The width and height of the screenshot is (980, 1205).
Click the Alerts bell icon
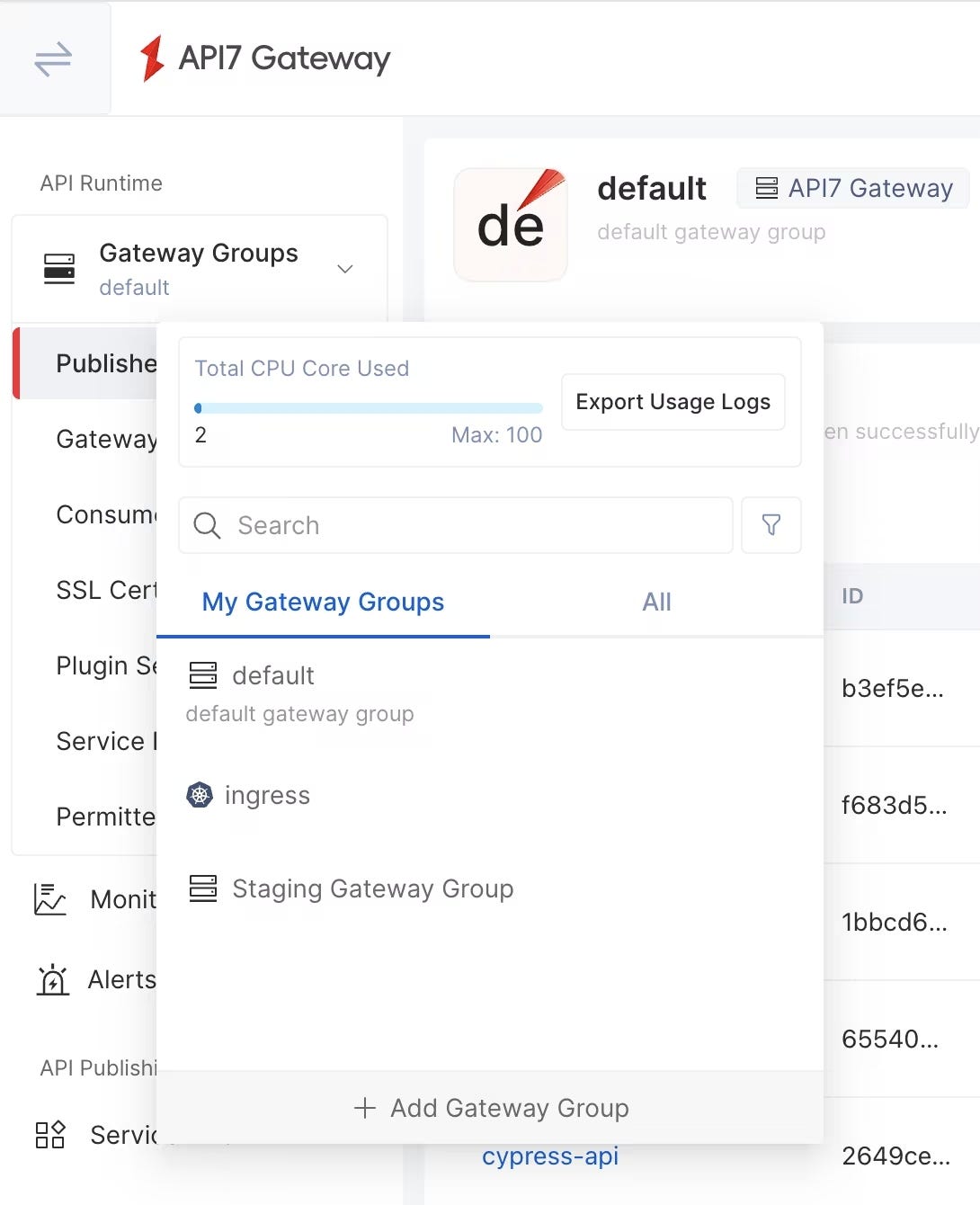tap(53, 980)
